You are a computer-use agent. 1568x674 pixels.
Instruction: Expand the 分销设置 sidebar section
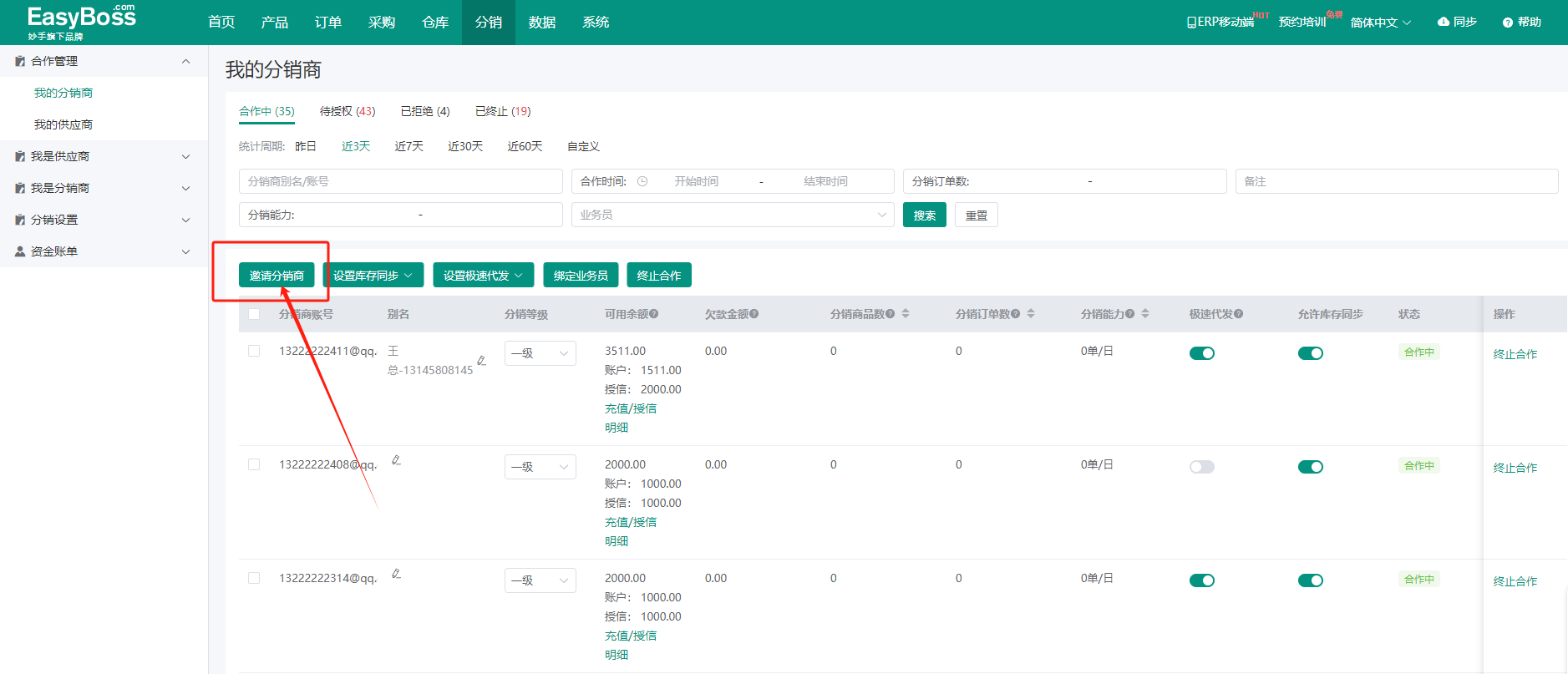point(186,220)
